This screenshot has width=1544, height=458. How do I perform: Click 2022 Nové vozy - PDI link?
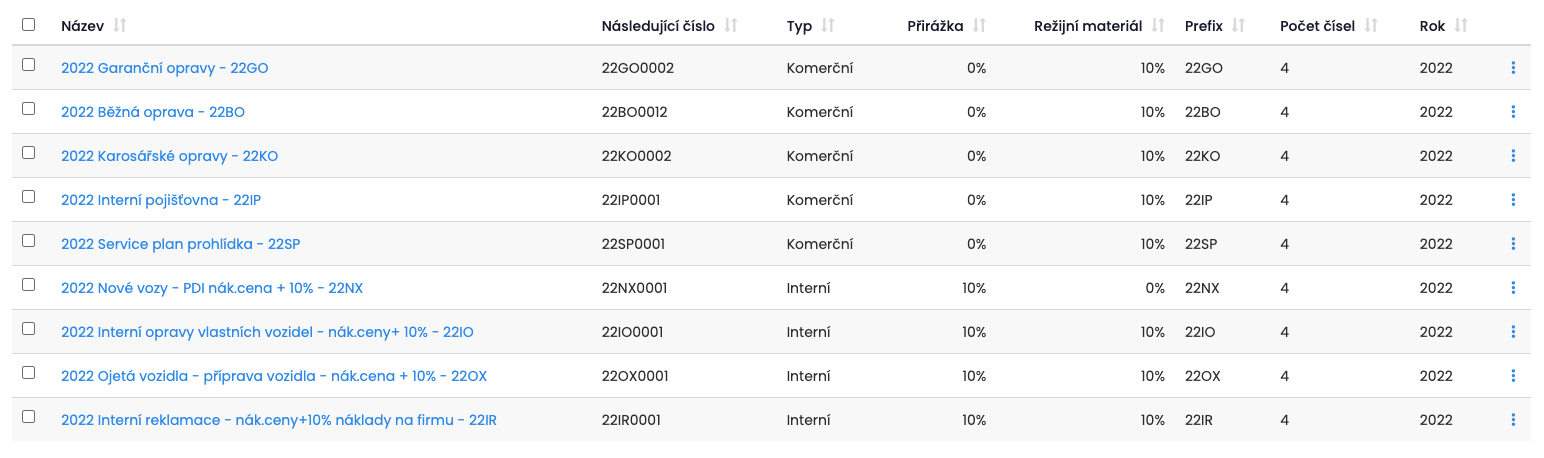[x=212, y=288]
